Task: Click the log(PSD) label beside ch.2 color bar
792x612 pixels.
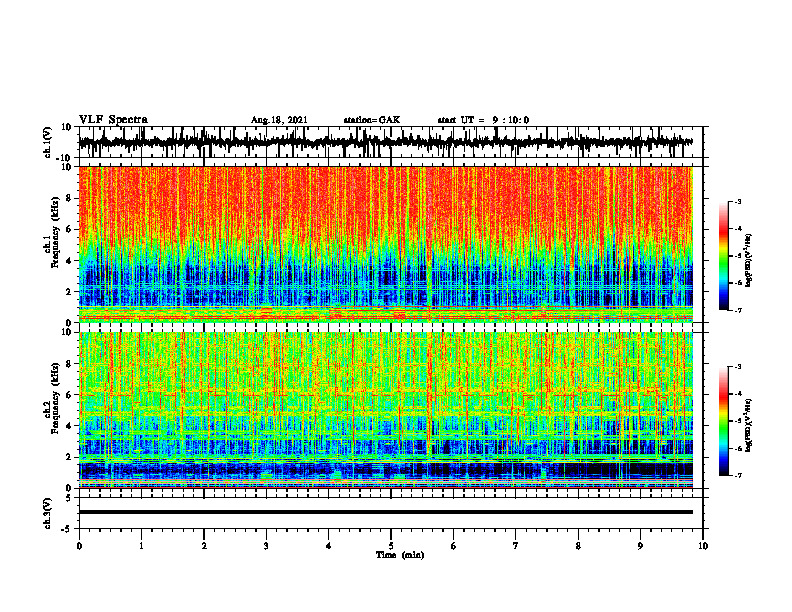Action: (x=749, y=425)
